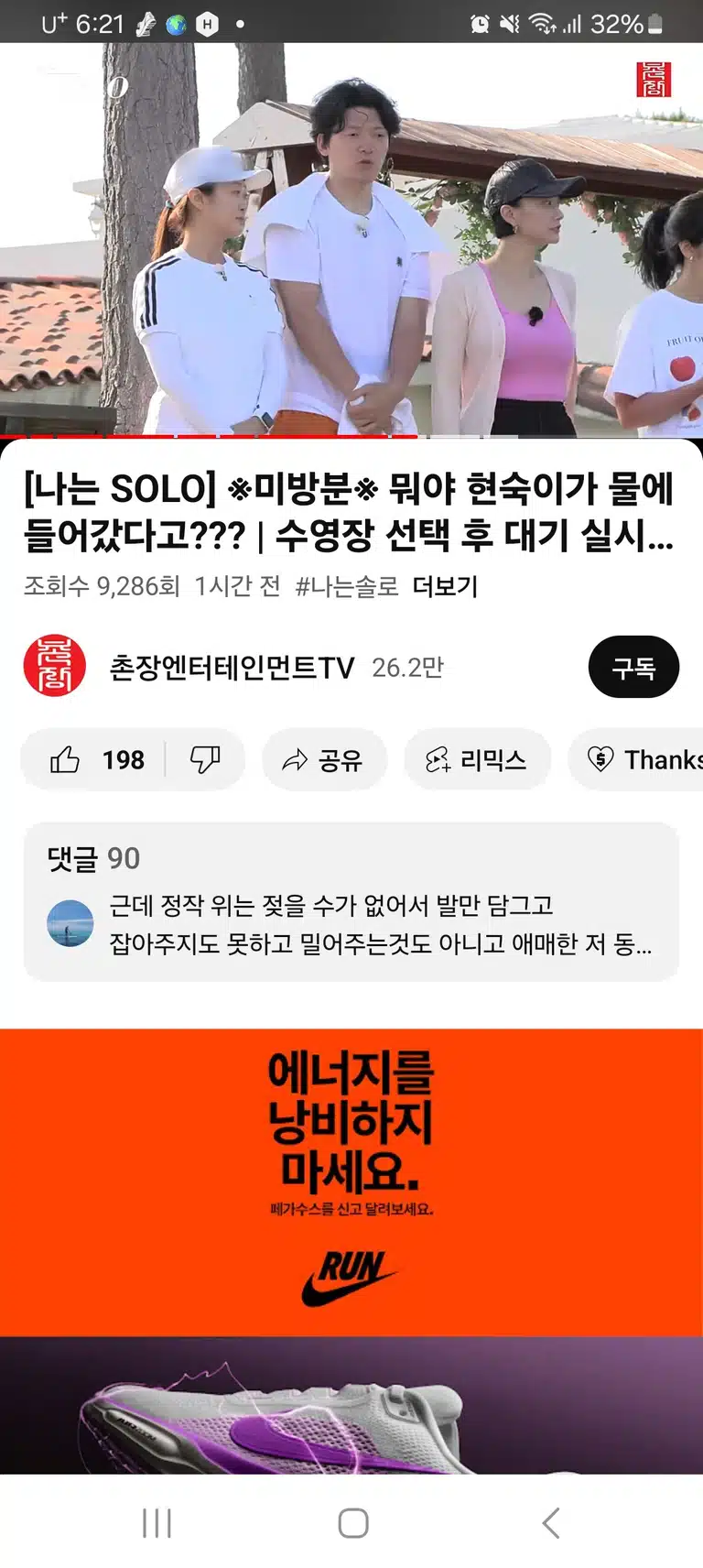Open 촌장엔터테인먼트TV channel name
703x1568 pixels.
click(232, 667)
